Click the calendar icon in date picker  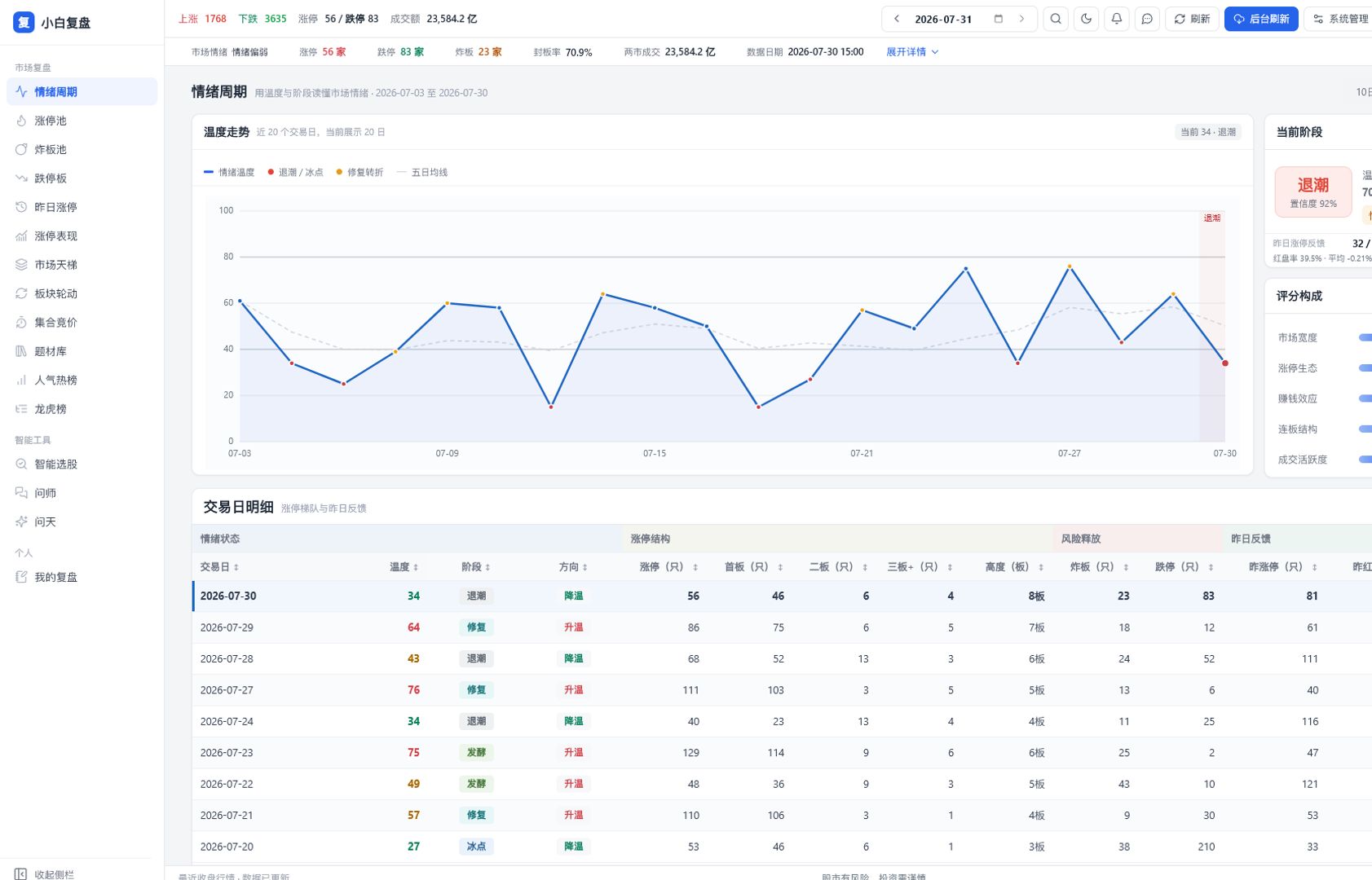tap(998, 19)
